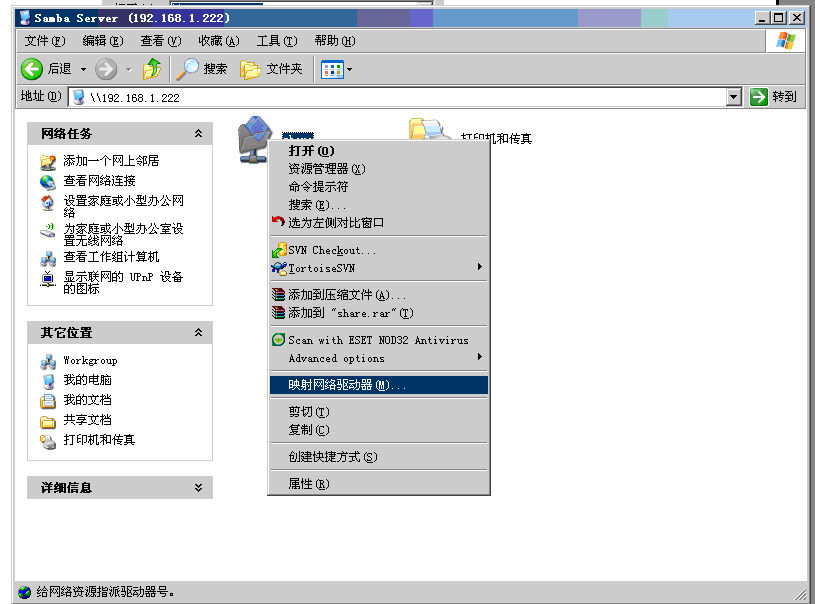815x604 pixels.
Task: Click the Up folder toolbar icon
Action: click(x=151, y=69)
